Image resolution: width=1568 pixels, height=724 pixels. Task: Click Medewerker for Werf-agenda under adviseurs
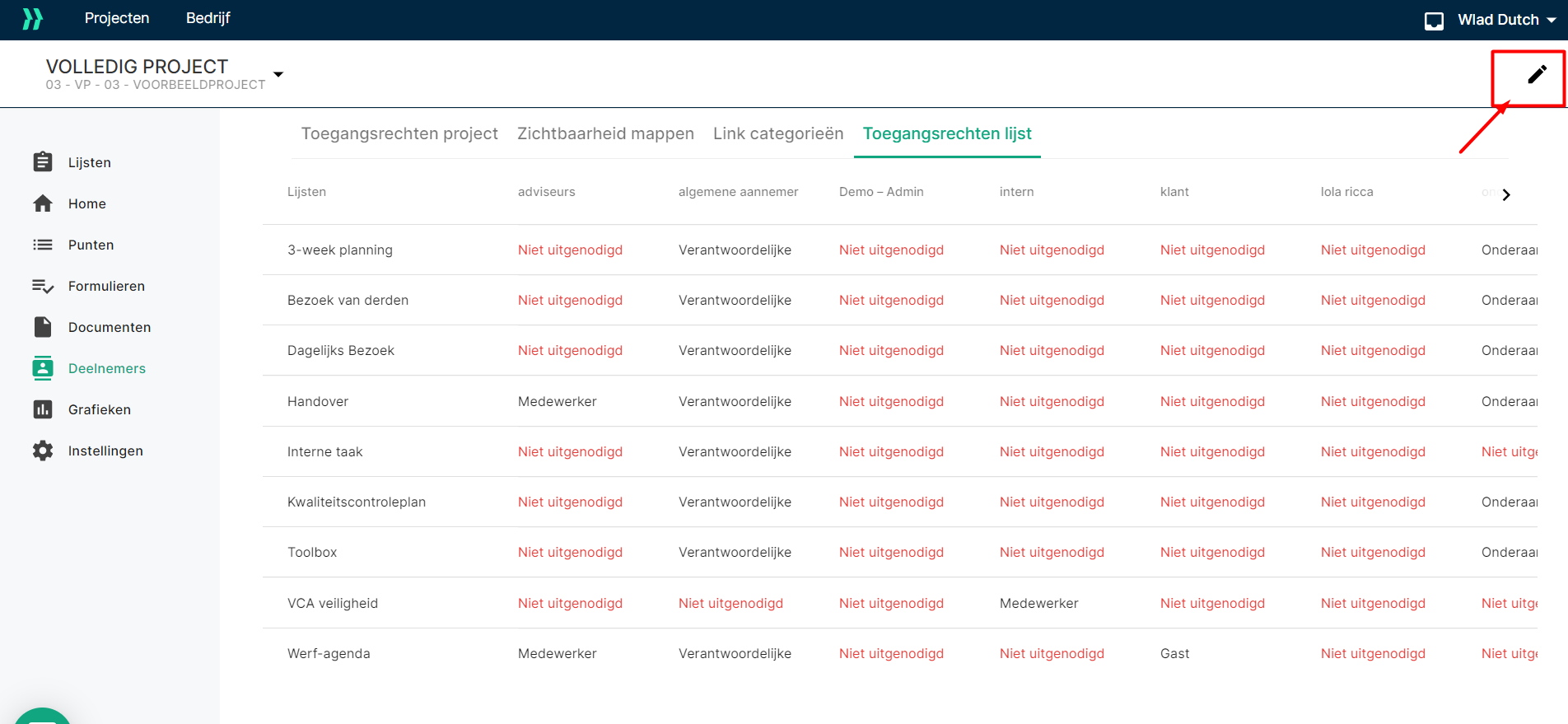(x=558, y=653)
